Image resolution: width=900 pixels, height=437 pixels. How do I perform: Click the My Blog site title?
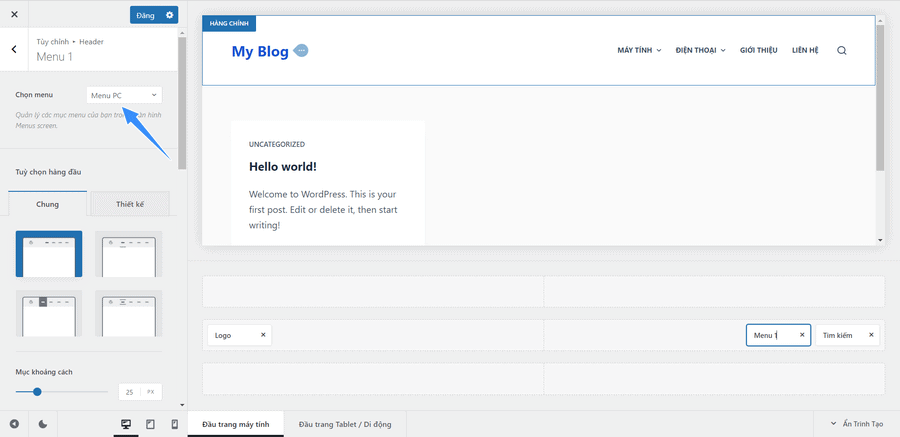coord(260,51)
